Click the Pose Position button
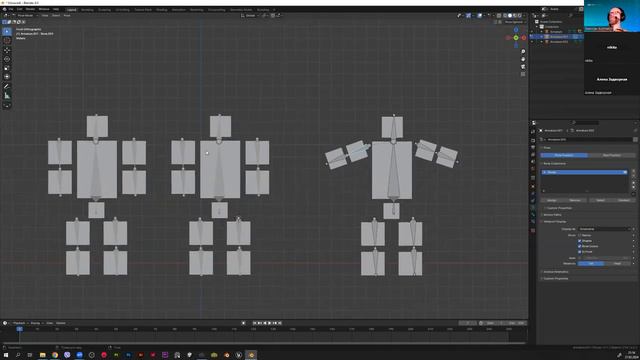The width and height of the screenshot is (640, 360). pos(564,156)
